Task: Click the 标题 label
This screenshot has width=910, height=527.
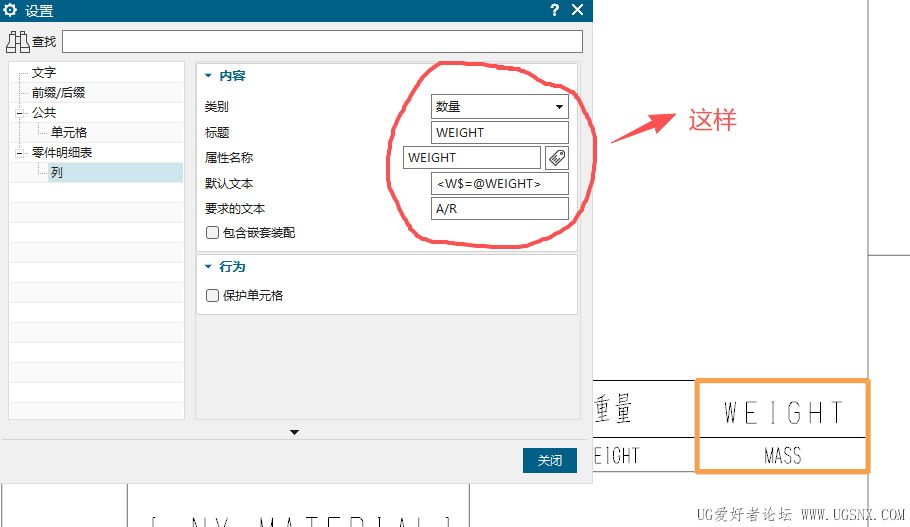Action: 217,132
